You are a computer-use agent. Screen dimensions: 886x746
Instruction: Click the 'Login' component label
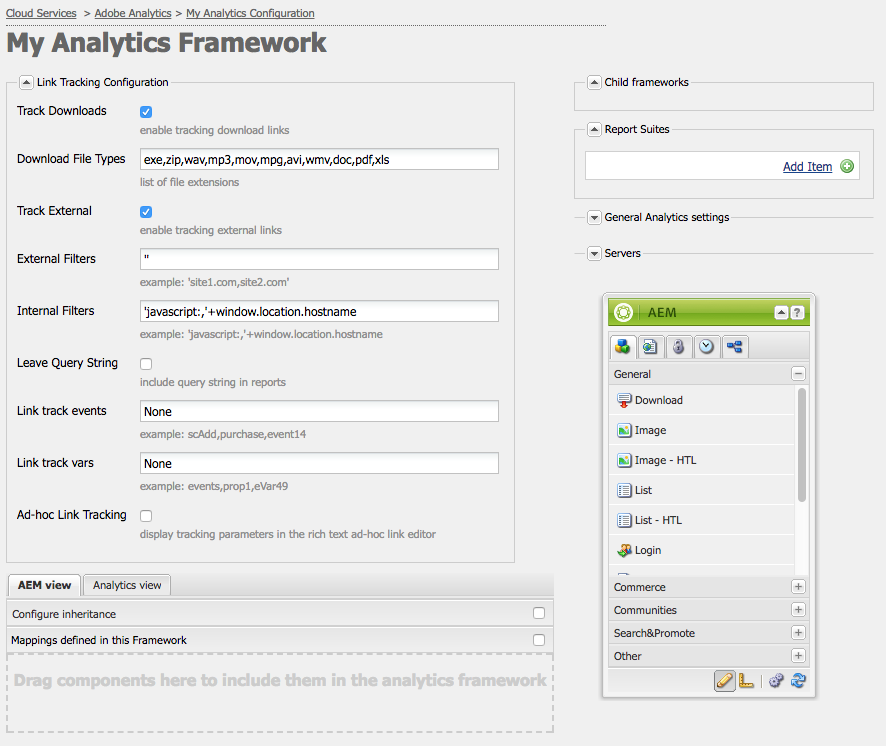click(x=648, y=550)
